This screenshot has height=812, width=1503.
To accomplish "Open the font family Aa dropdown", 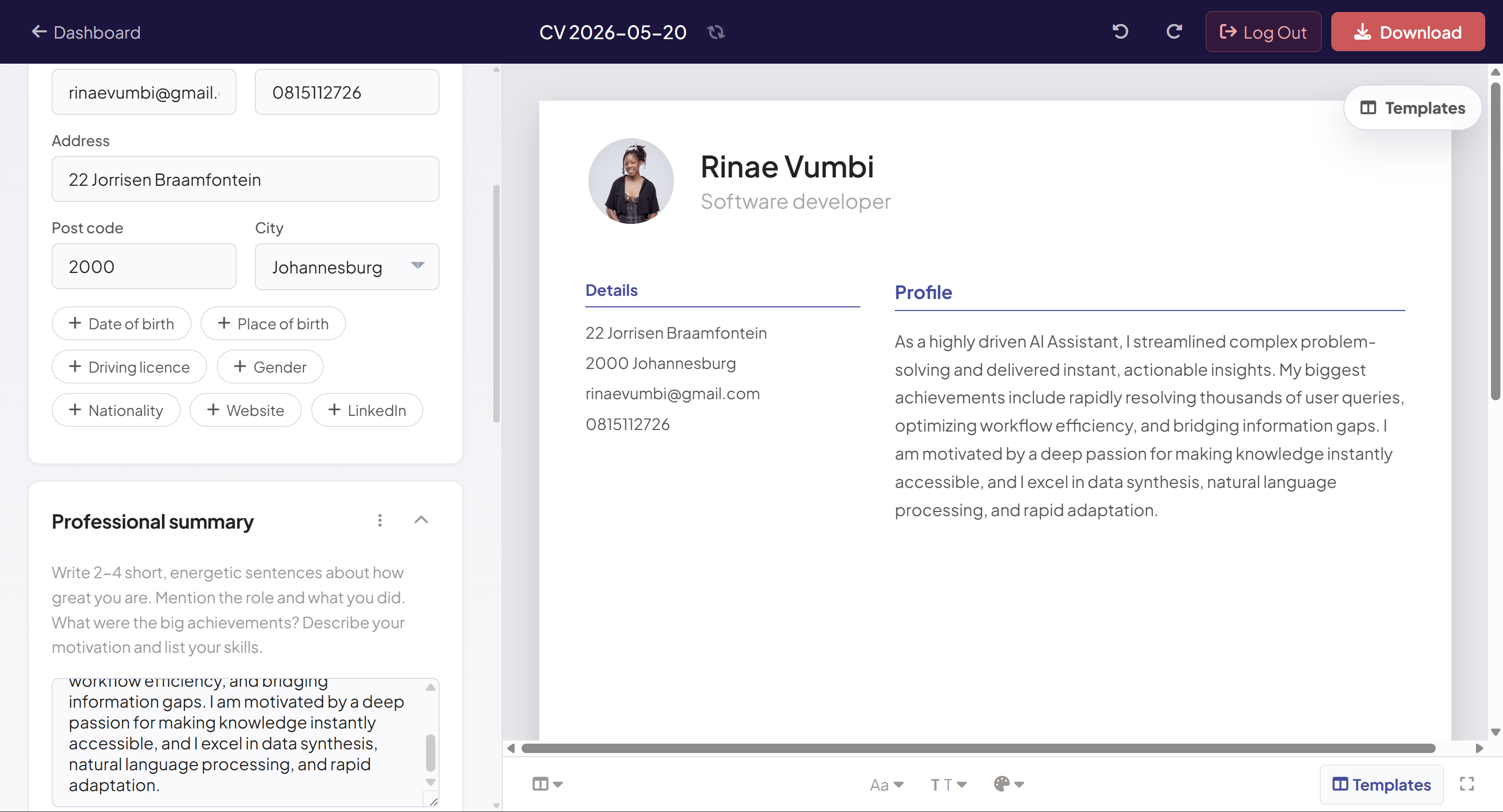I will pos(886,784).
